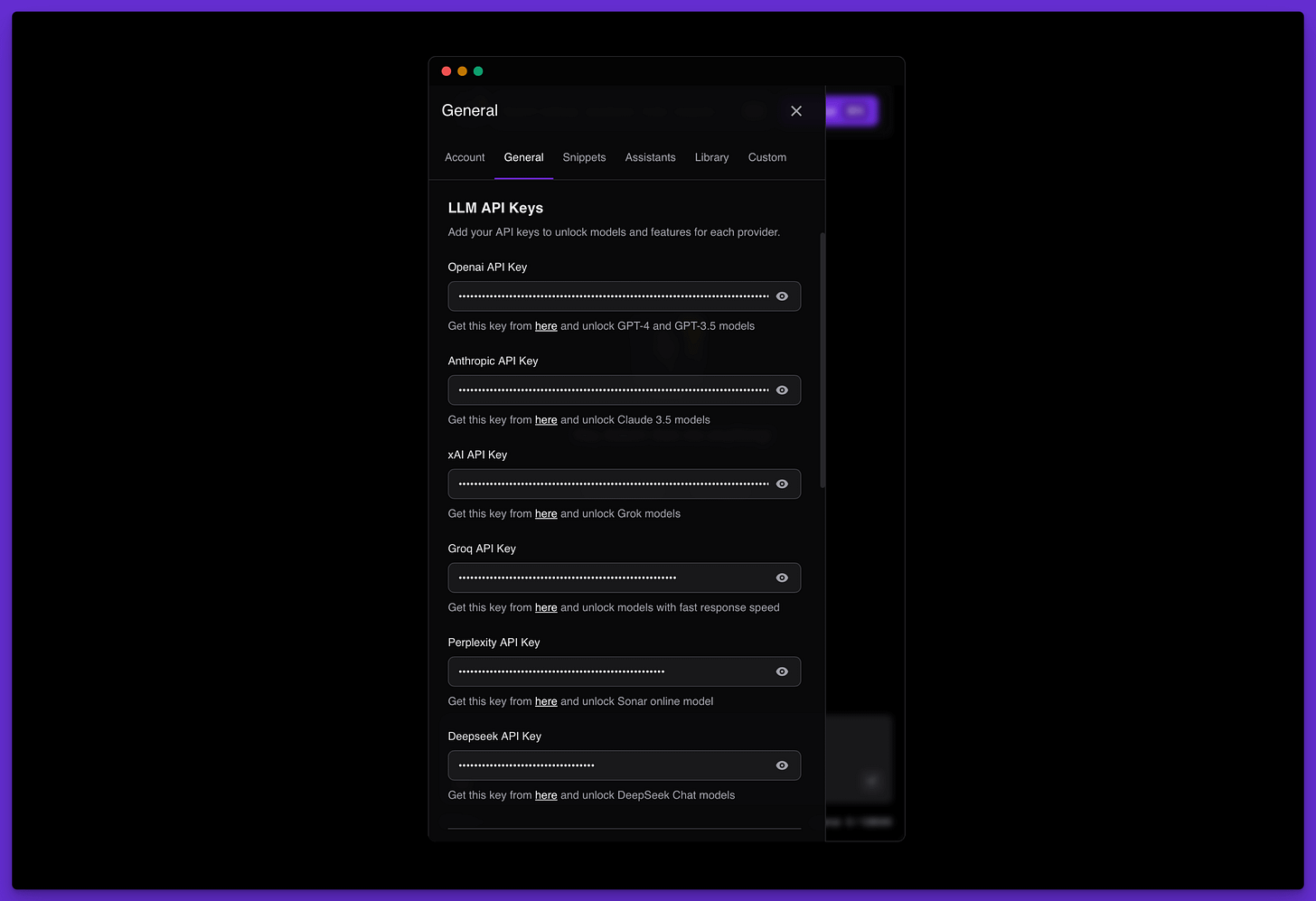The height and width of the screenshot is (901, 1316).
Task: Follow 'here' link for Sonar online model
Action: pos(546,701)
